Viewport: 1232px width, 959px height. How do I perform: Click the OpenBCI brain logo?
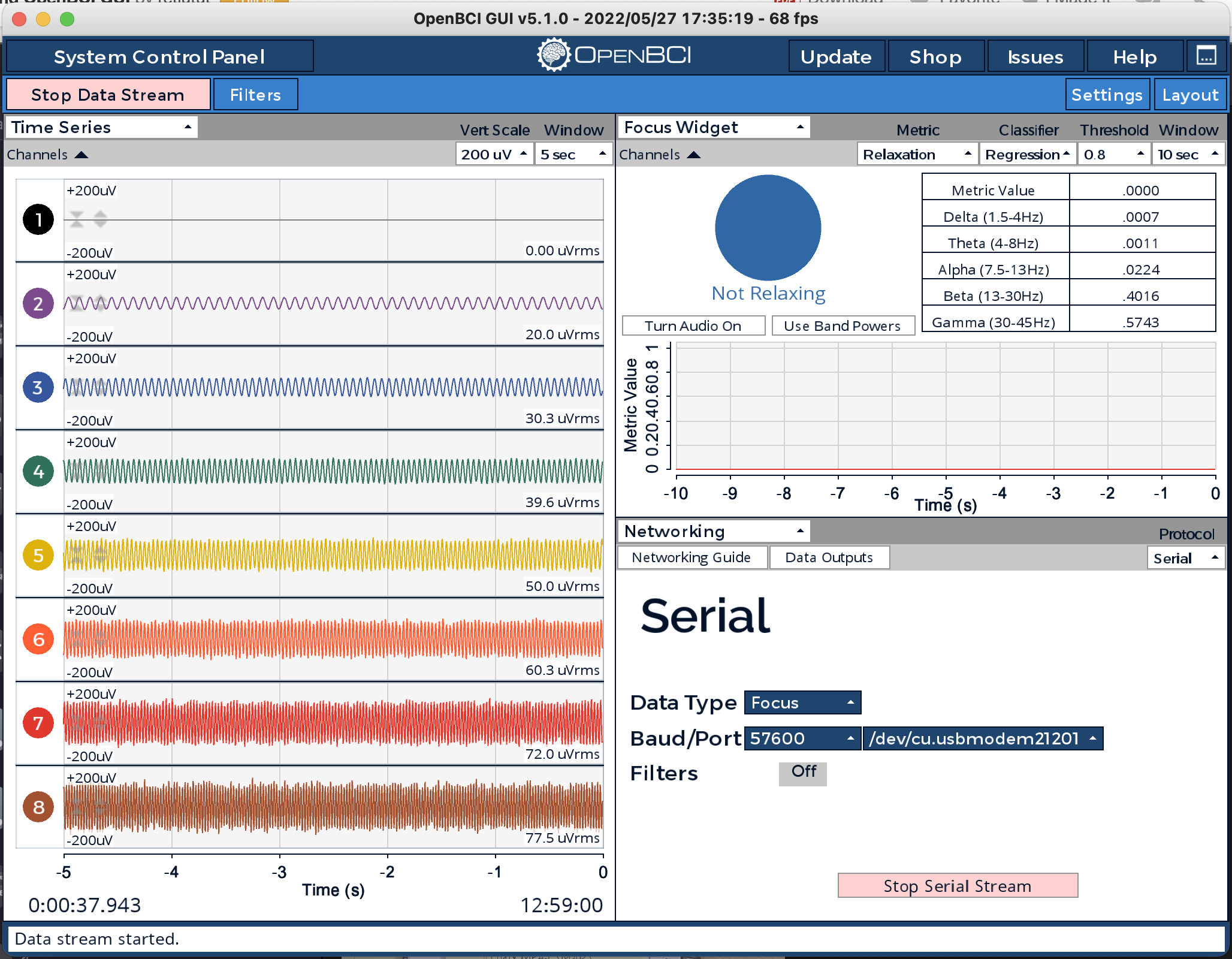[x=553, y=55]
